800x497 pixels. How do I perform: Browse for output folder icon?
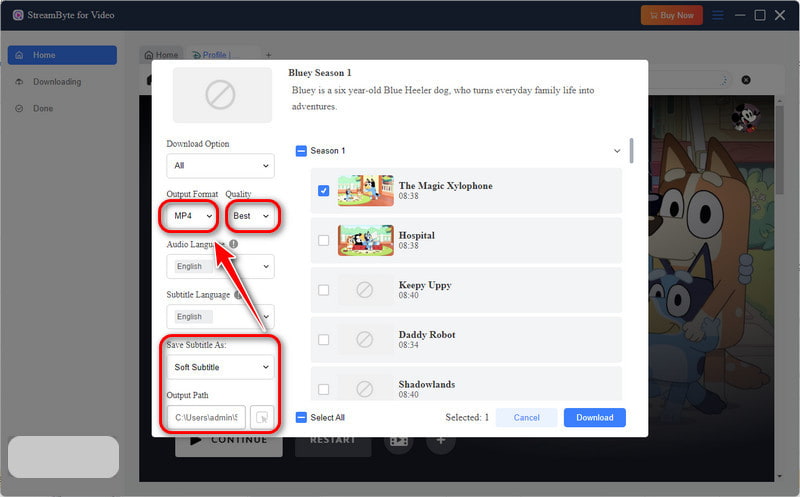point(262,417)
